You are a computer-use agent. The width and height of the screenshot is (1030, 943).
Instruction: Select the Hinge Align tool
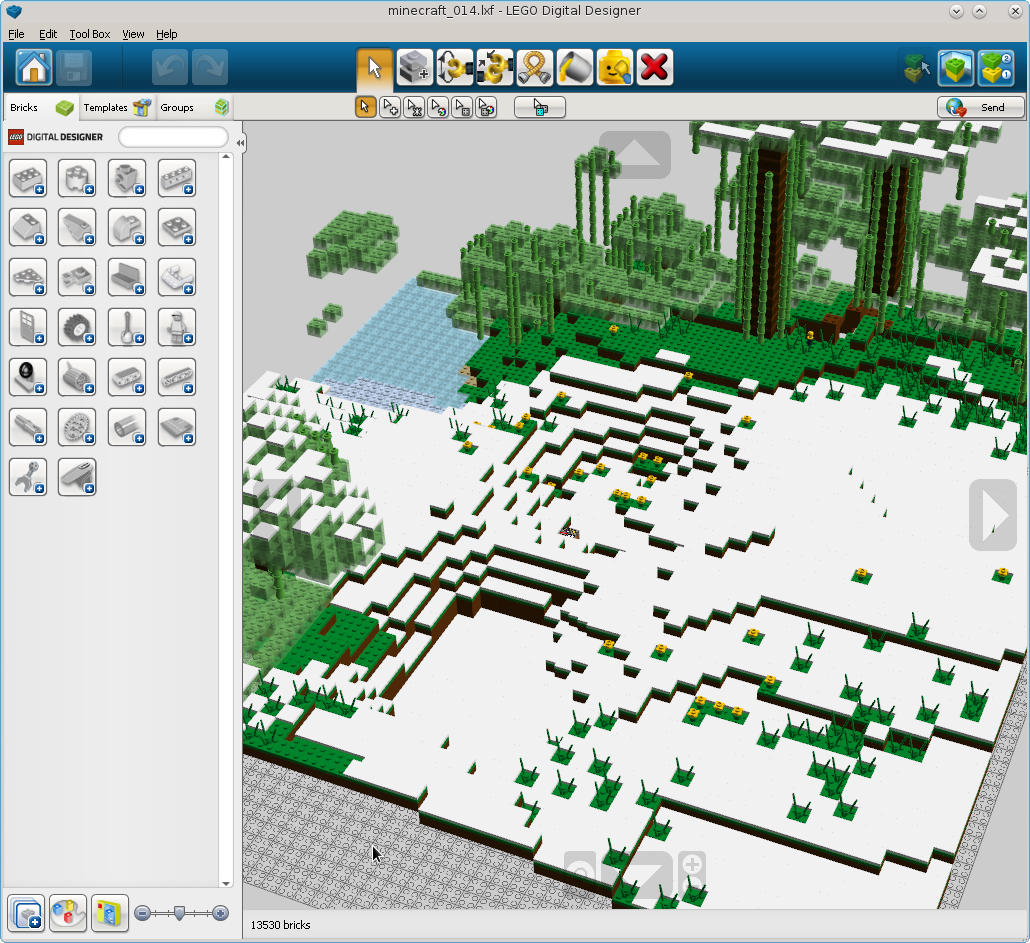(x=495, y=68)
